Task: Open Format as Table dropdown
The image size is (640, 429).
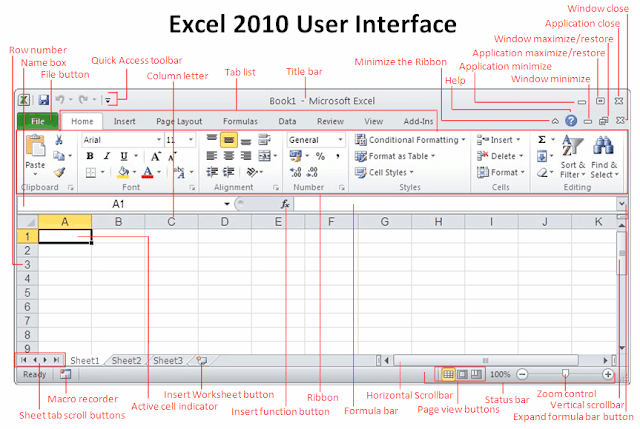Action: click(395, 156)
